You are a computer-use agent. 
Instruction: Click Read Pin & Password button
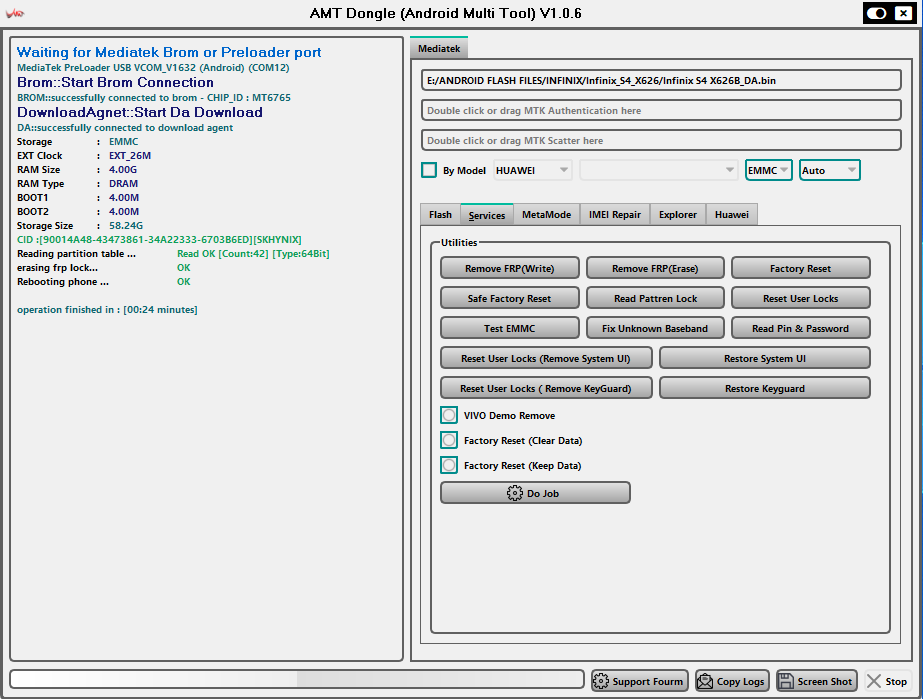pyautogui.click(x=801, y=328)
